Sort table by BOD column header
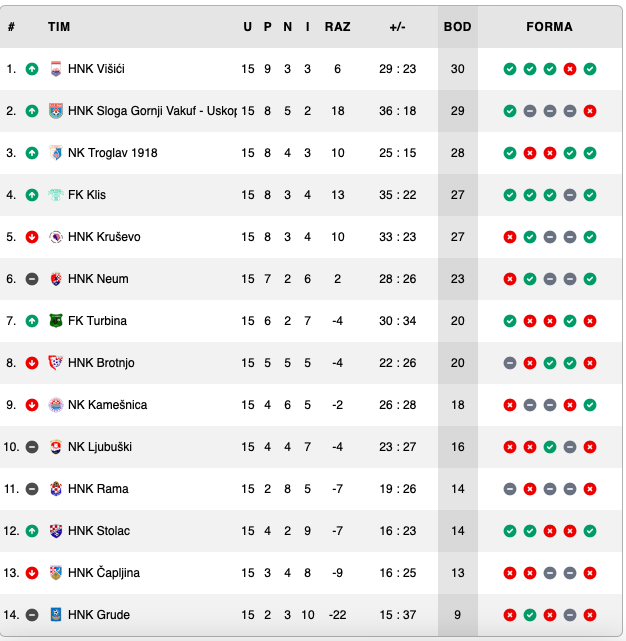 point(458,27)
